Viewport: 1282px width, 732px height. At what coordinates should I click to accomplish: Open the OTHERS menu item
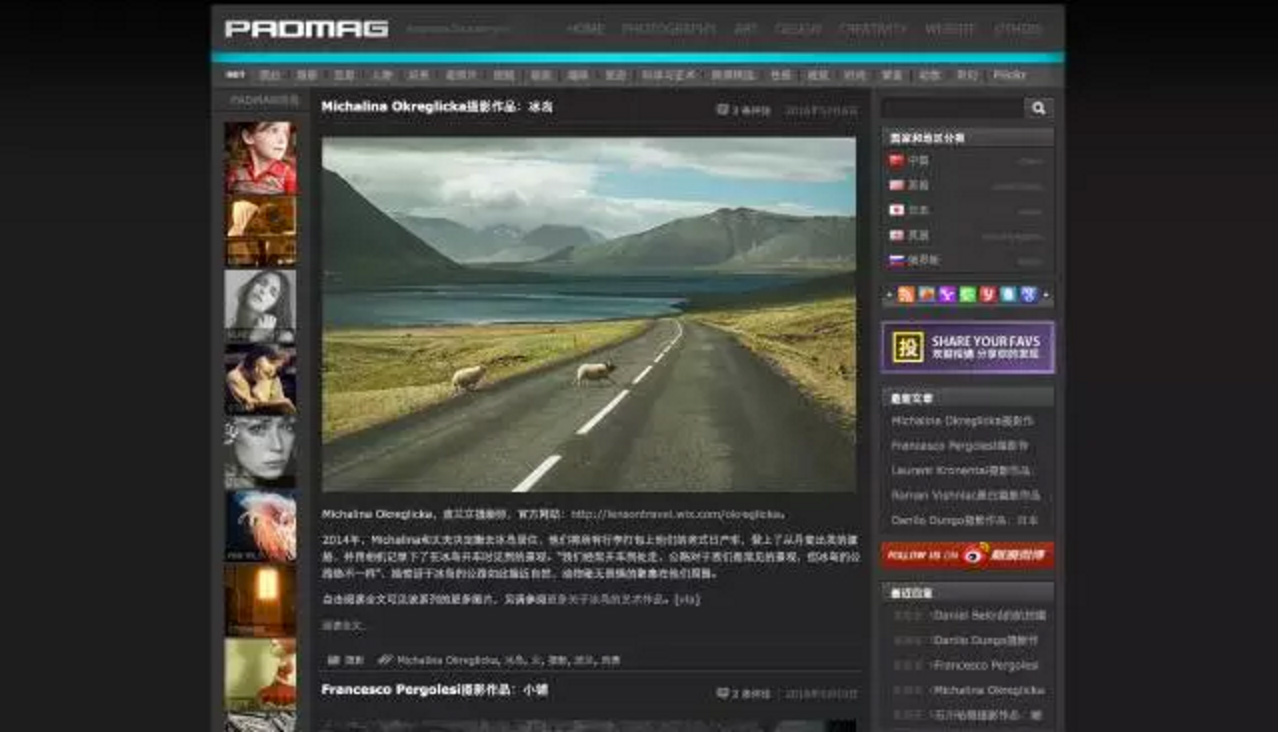1017,29
